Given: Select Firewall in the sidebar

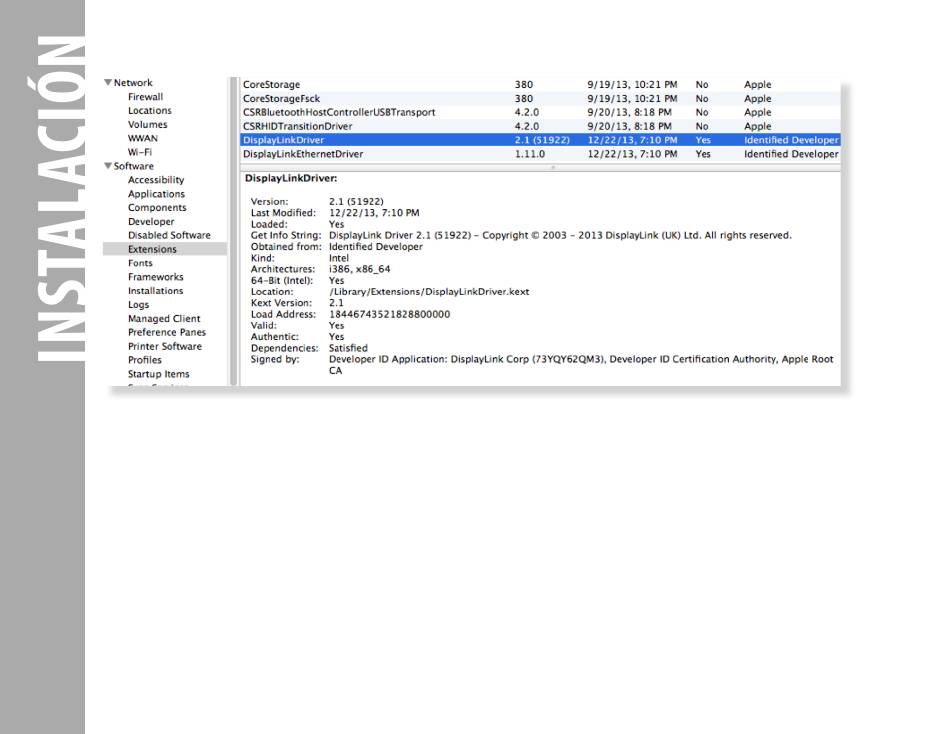Looking at the screenshot, I should point(145,97).
